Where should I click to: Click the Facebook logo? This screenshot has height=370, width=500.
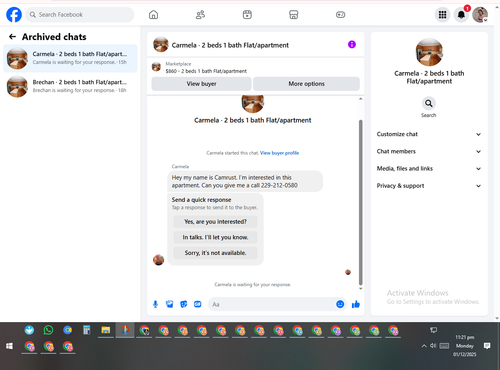coord(14,15)
